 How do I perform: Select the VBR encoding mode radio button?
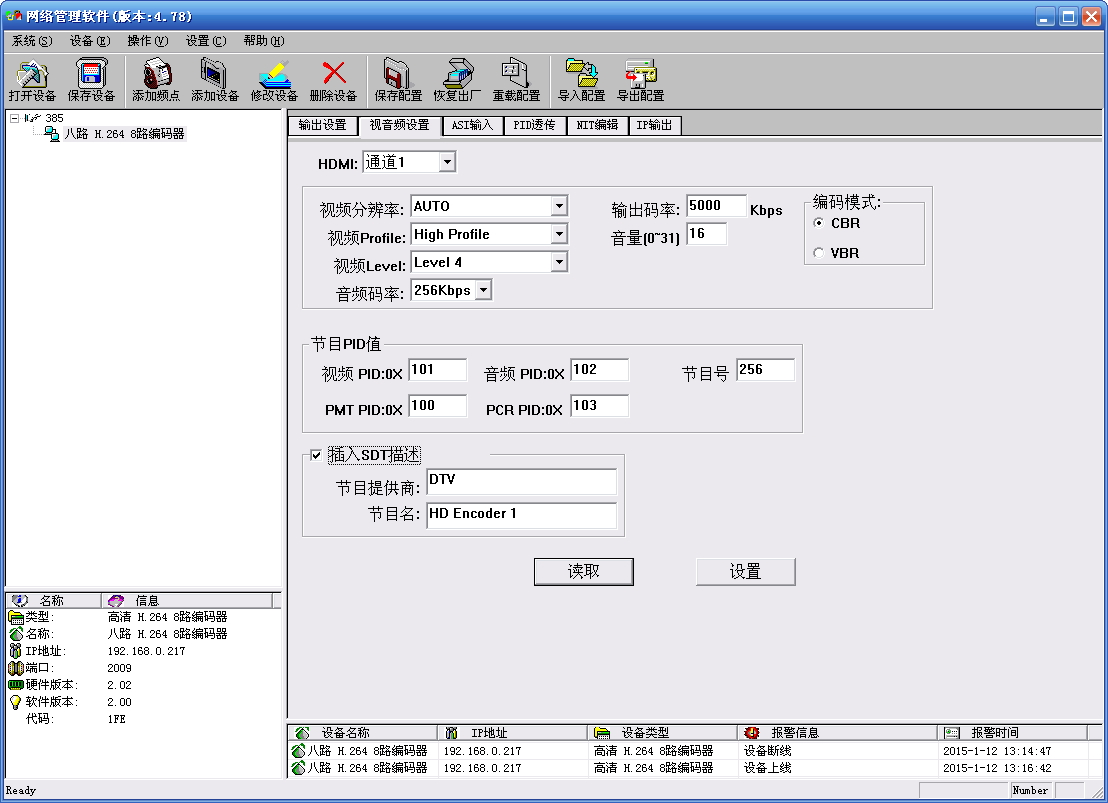[x=820, y=253]
